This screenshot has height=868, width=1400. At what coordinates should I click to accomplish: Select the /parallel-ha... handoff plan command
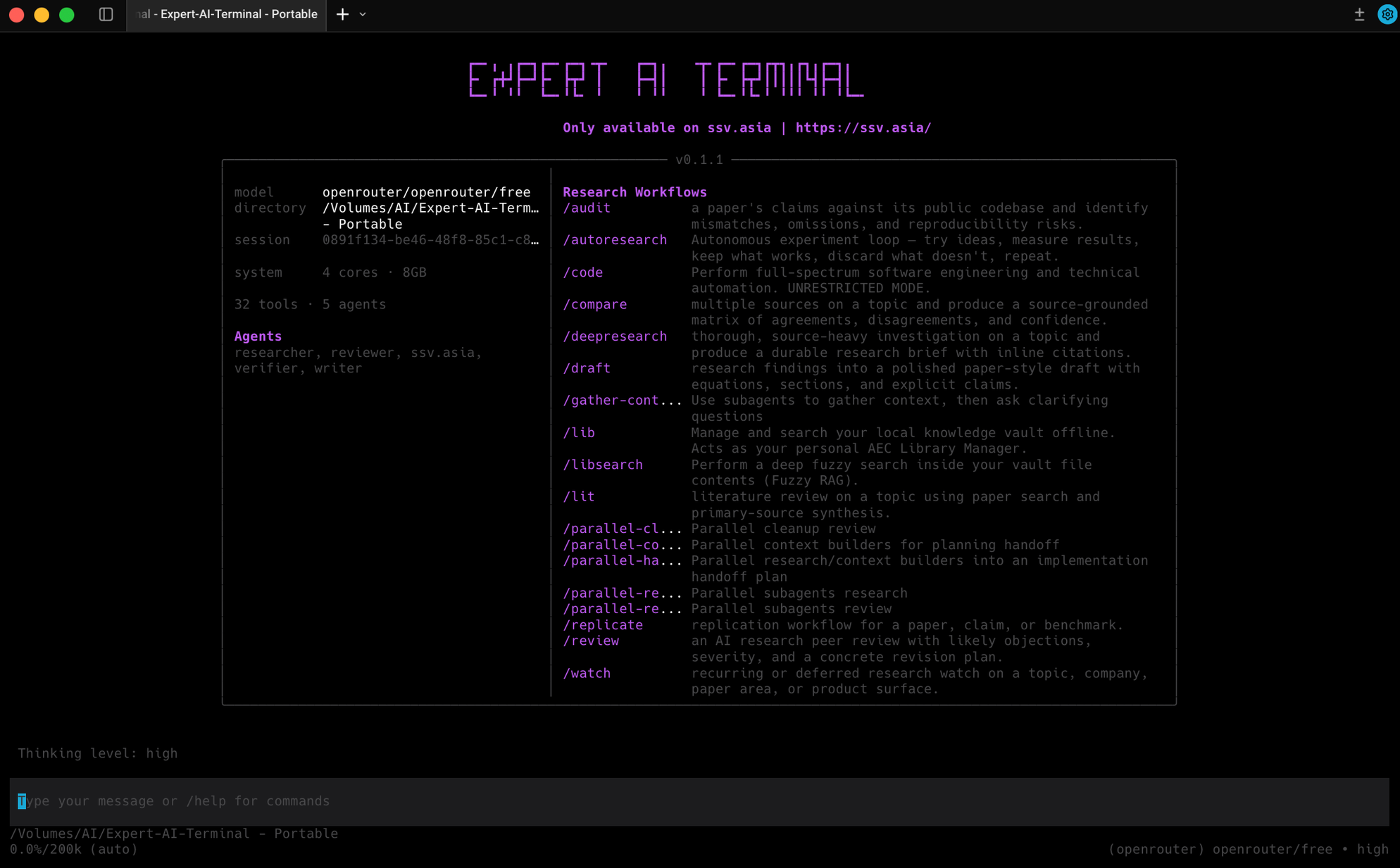[623, 561]
